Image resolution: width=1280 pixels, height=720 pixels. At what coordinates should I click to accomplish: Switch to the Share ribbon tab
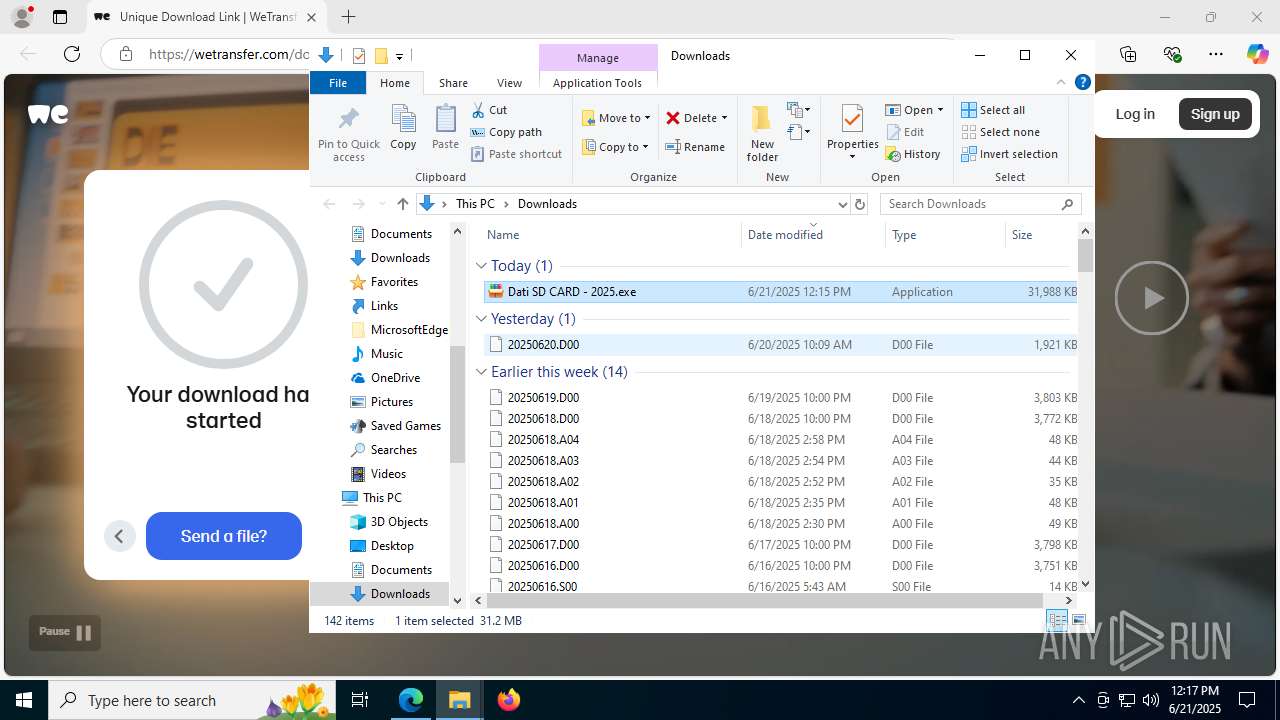pos(453,83)
